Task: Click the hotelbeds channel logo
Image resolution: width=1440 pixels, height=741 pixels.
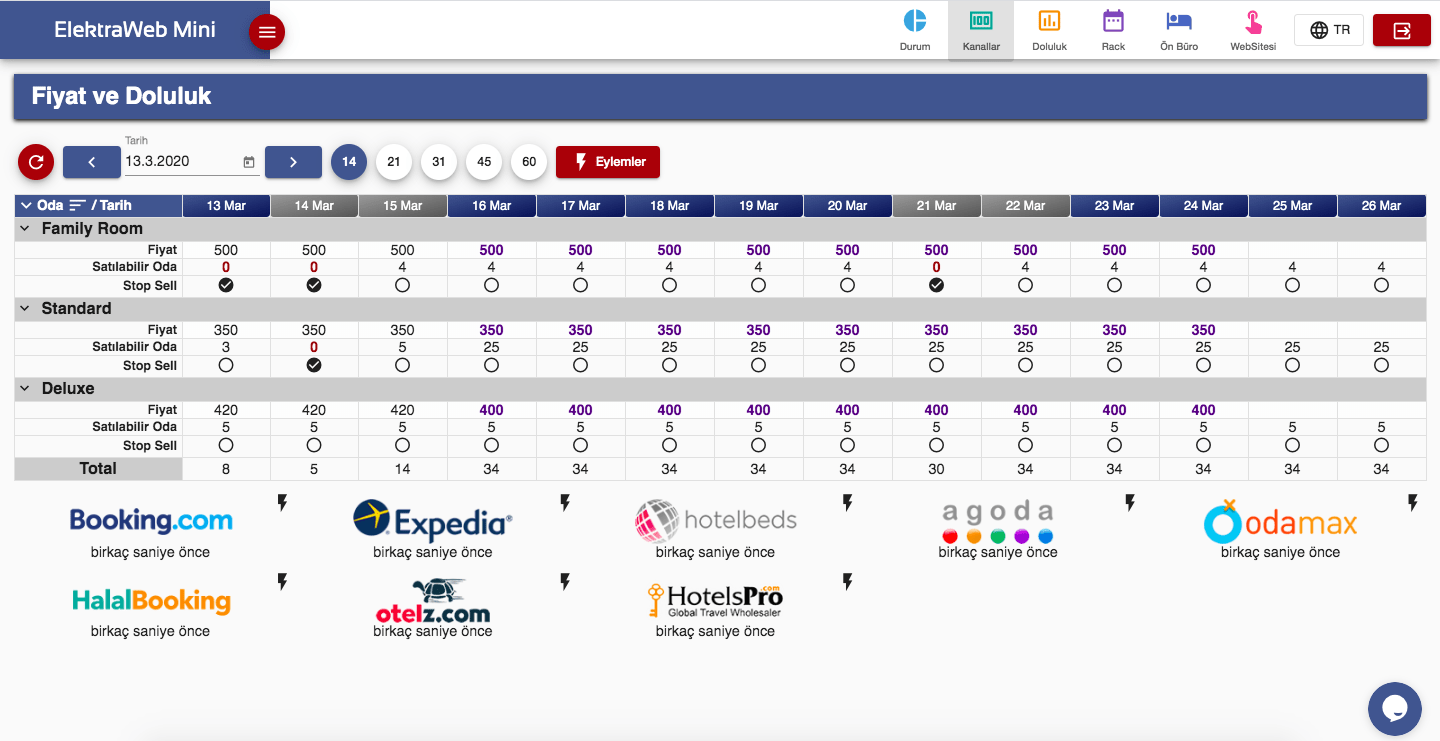Action: pos(716,521)
